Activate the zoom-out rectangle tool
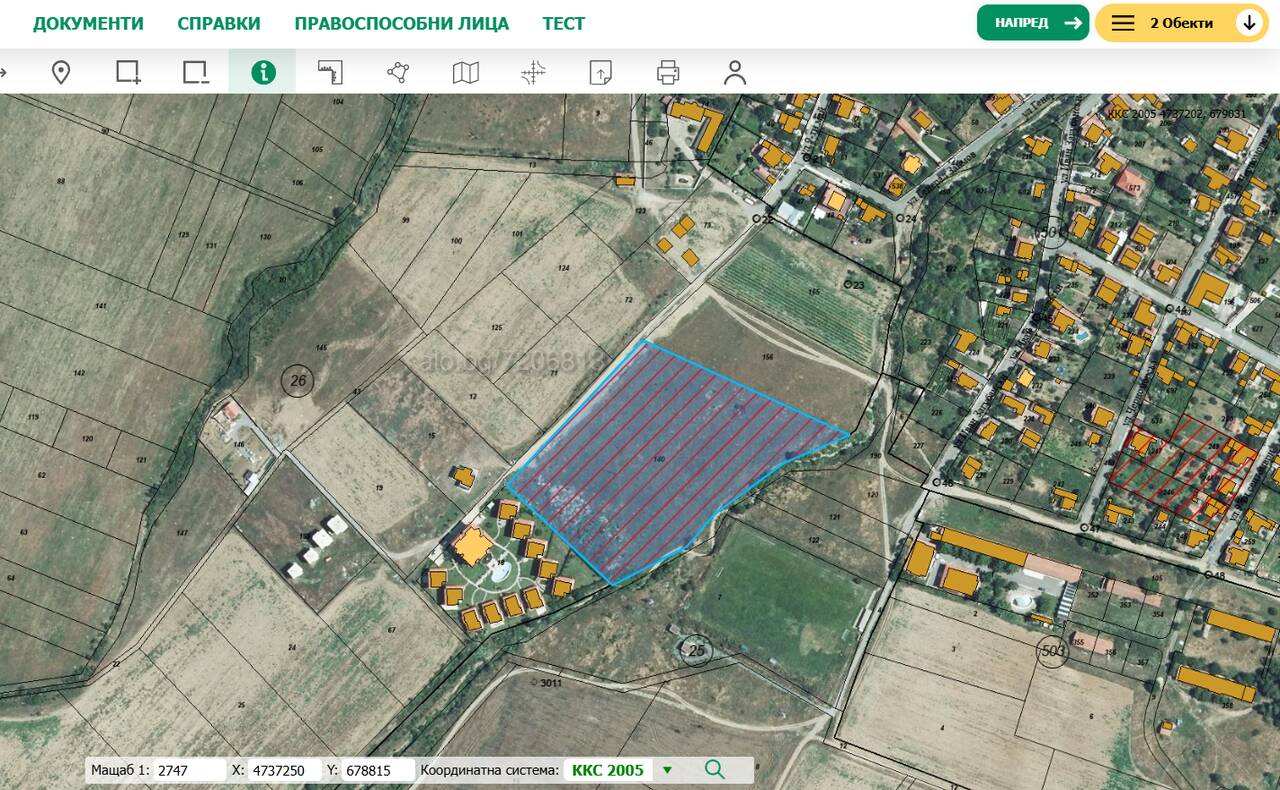The height and width of the screenshot is (790, 1280). tap(195, 72)
